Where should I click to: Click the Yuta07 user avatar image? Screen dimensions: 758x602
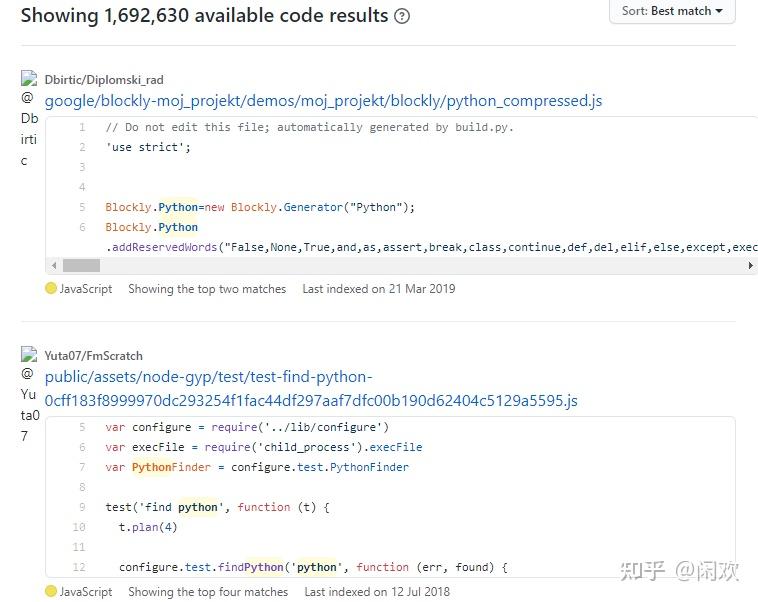coord(29,355)
